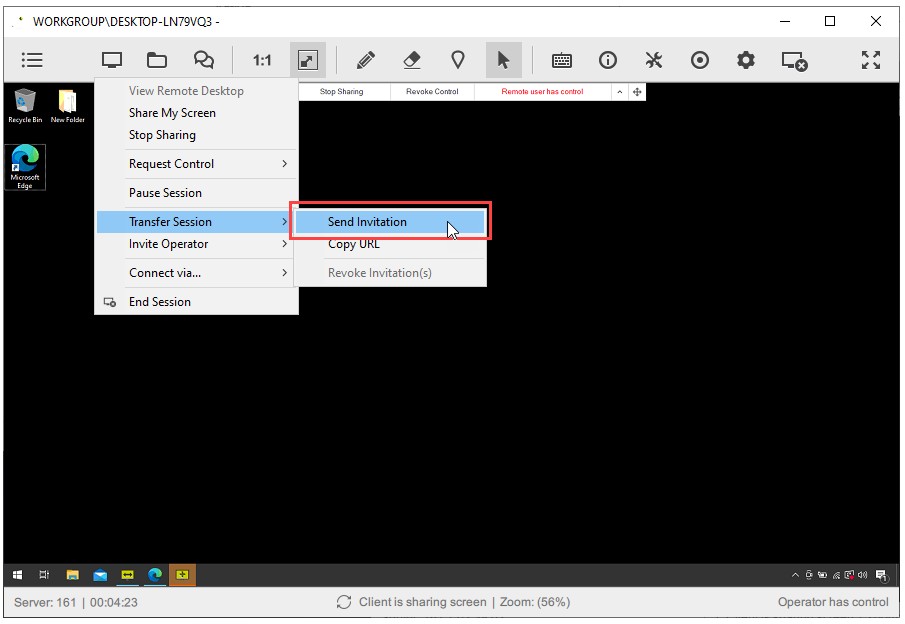View session information
Viewport: 905px width, 624px height.
click(x=608, y=60)
